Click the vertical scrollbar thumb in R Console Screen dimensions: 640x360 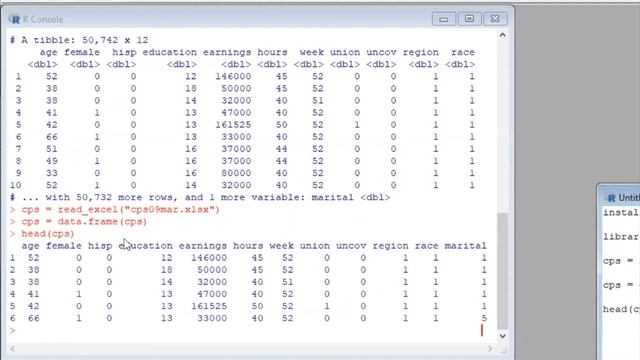pyautogui.click(x=502, y=271)
